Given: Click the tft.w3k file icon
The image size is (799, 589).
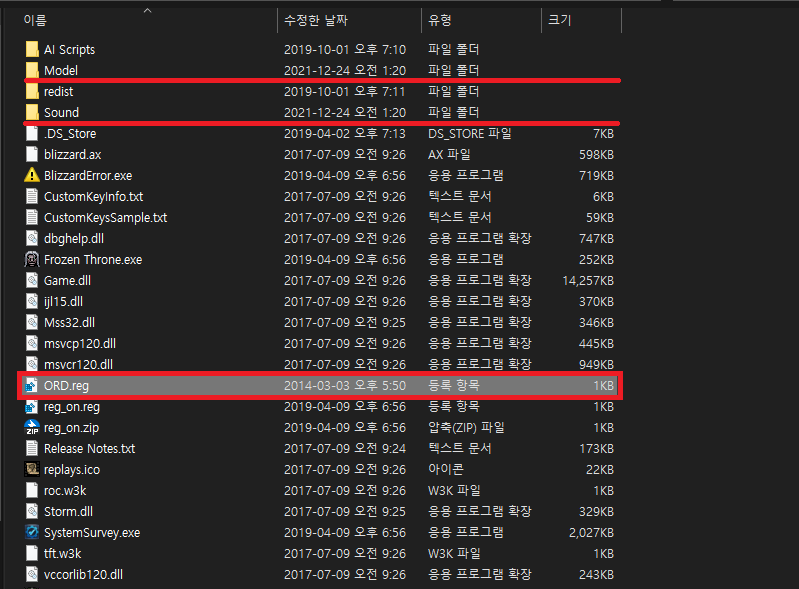Looking at the screenshot, I should 32,553.
